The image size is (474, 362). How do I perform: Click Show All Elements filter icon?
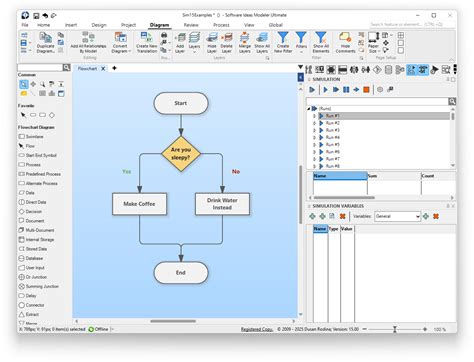[321, 38]
